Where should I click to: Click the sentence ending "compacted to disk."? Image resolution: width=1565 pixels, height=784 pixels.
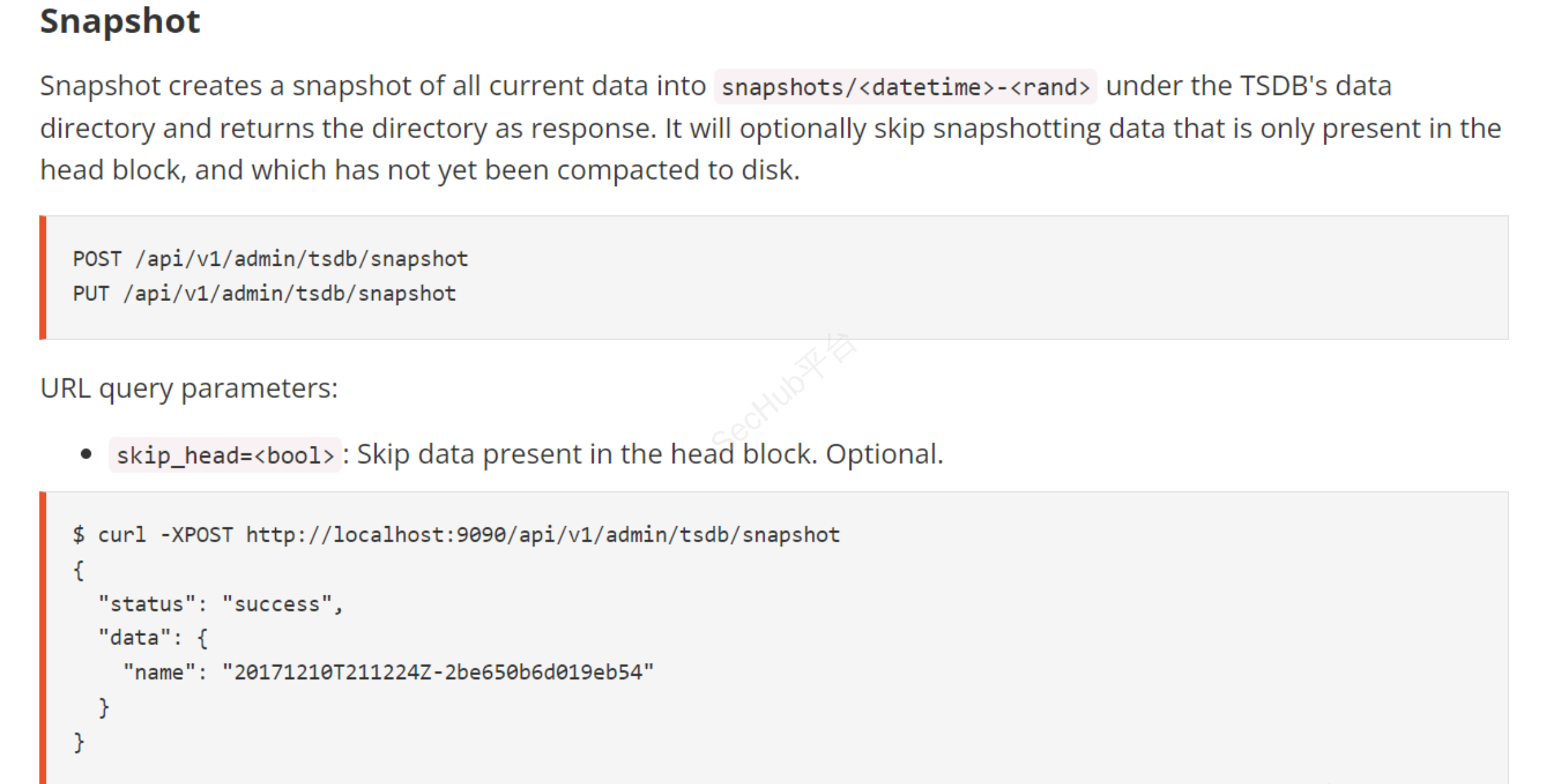pos(677,171)
